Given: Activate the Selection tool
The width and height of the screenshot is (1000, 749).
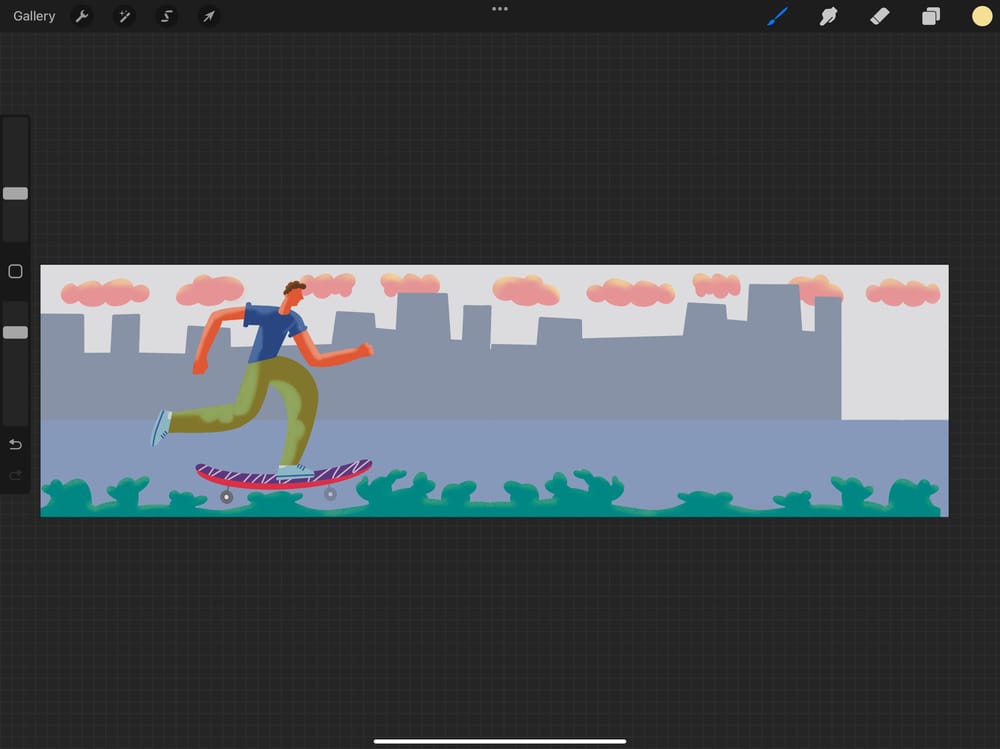Looking at the screenshot, I should (x=166, y=16).
